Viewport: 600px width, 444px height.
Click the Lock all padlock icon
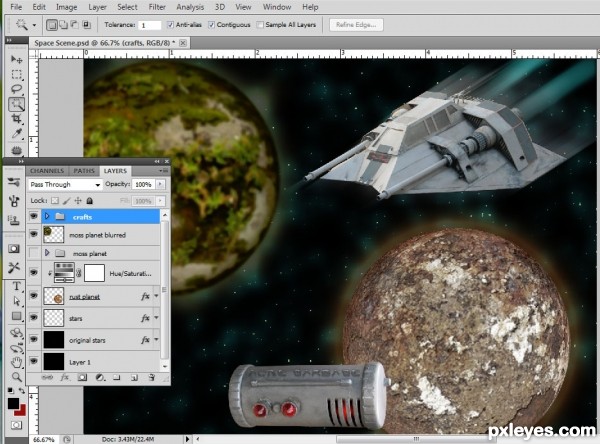coord(90,201)
